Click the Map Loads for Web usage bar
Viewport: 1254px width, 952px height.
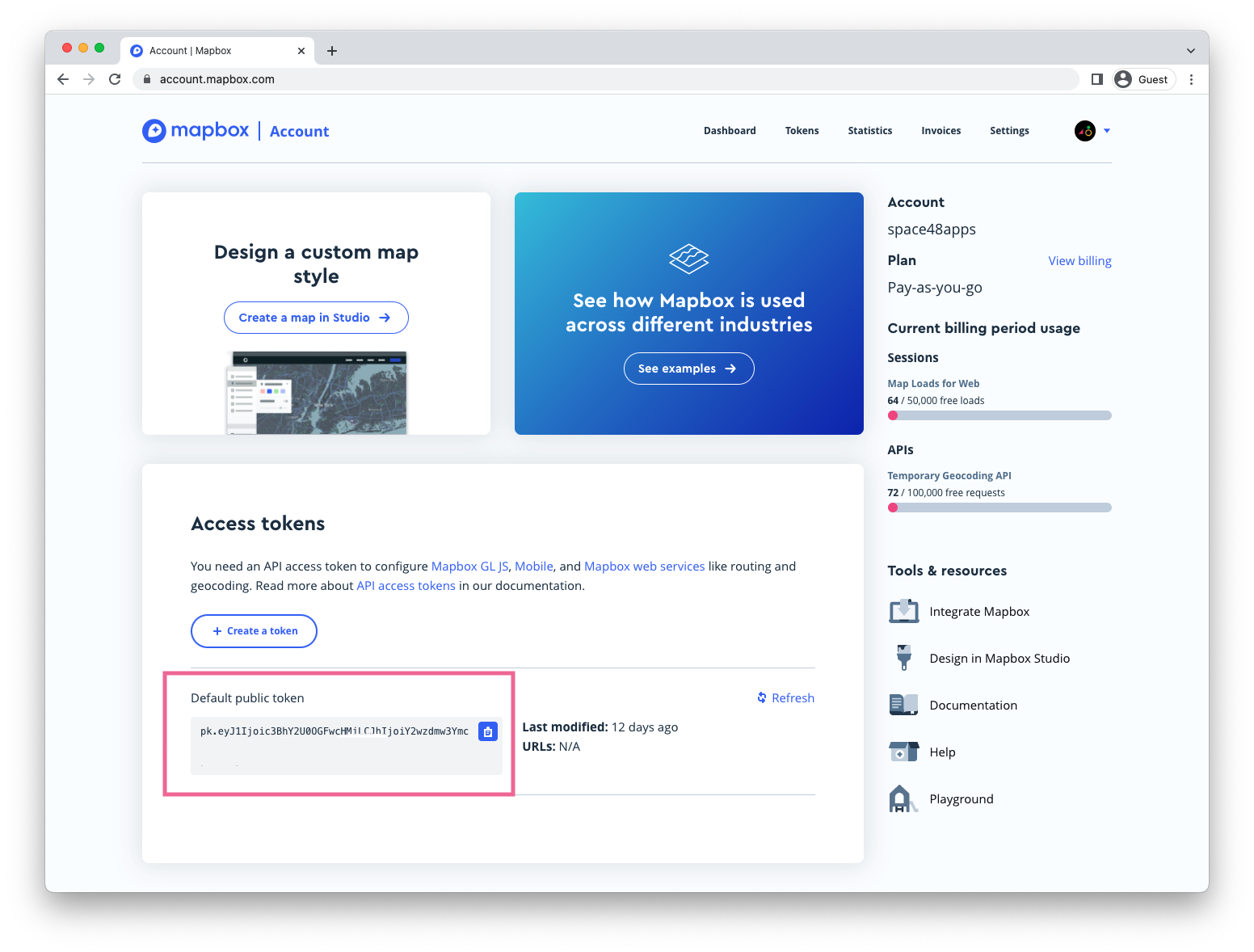pyautogui.click(x=999, y=415)
